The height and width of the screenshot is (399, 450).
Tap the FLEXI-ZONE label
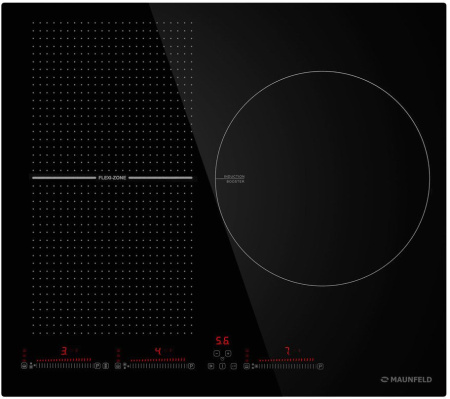pos(112,178)
